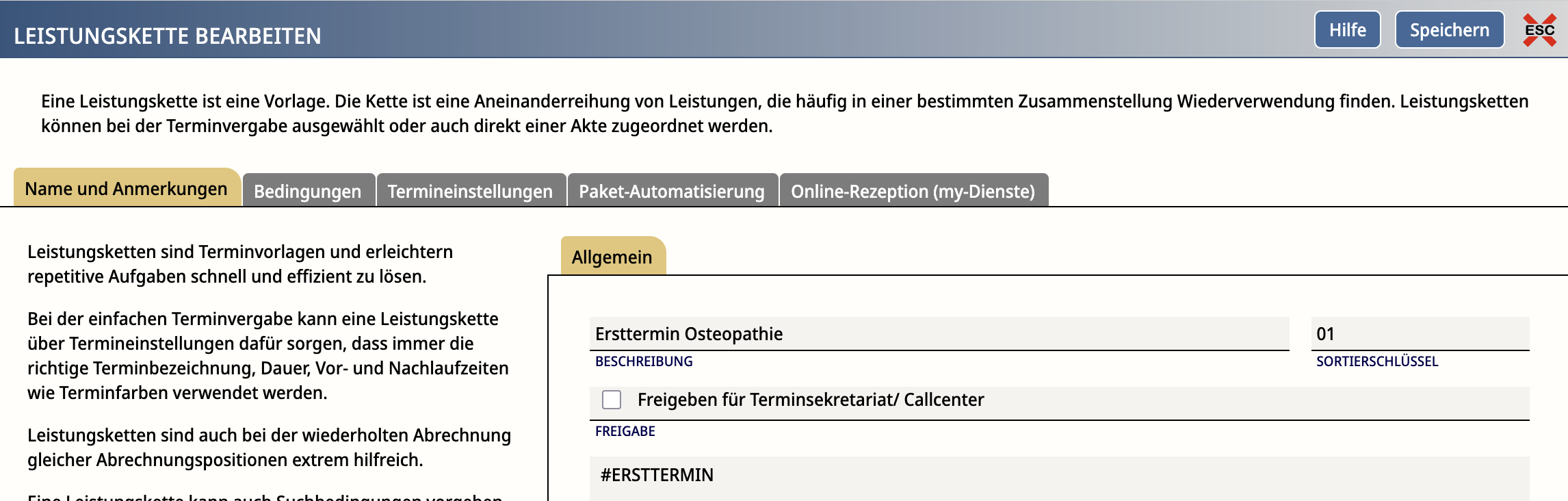Close the dialog with the ESC icon
This screenshot has height=501, width=1568.
click(1539, 31)
